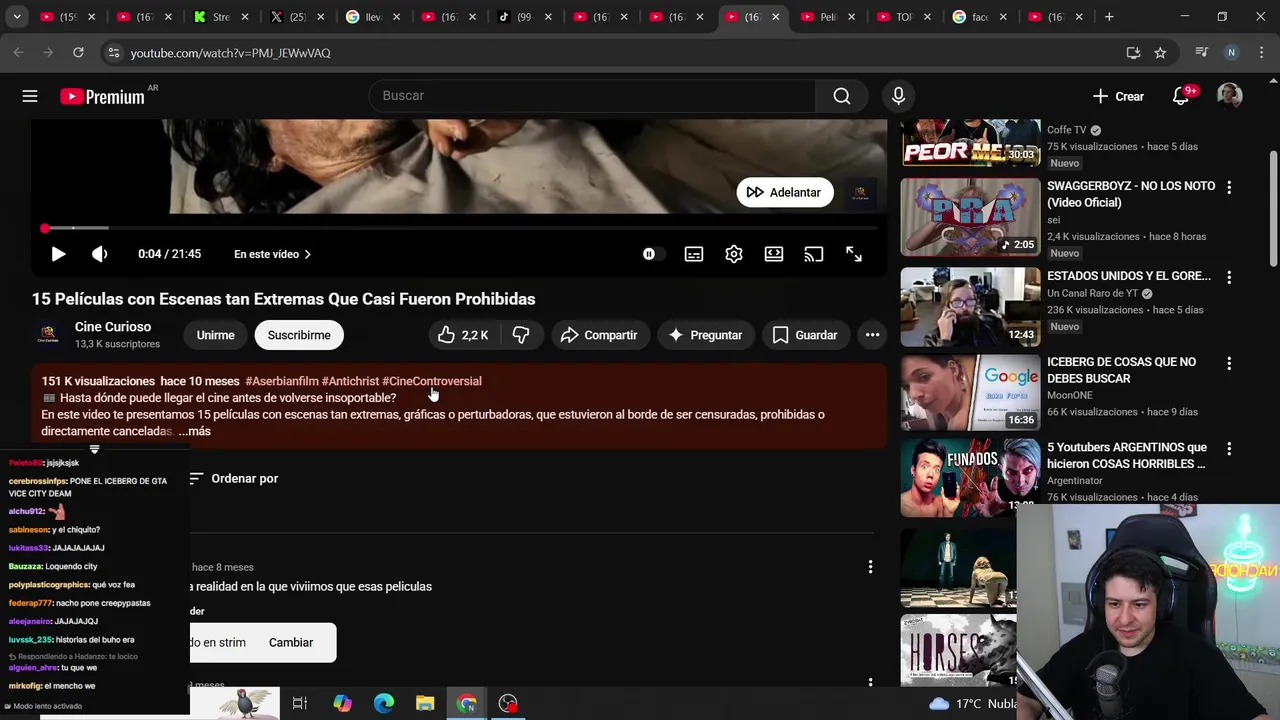This screenshot has width=1280, height=720.
Task: Subscribe with the Suscribirme button
Action: [299, 335]
